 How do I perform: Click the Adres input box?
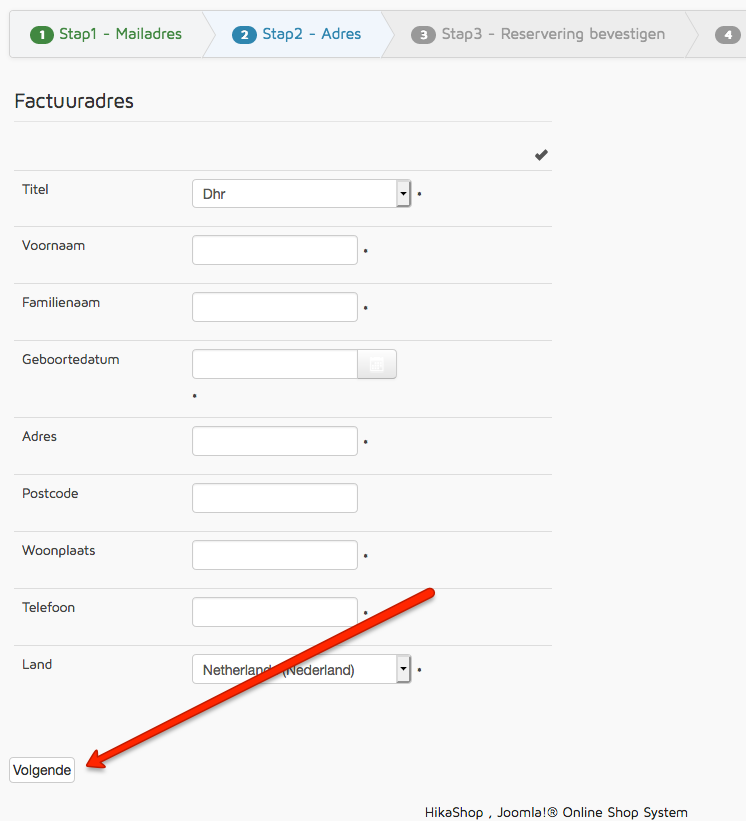(x=274, y=441)
